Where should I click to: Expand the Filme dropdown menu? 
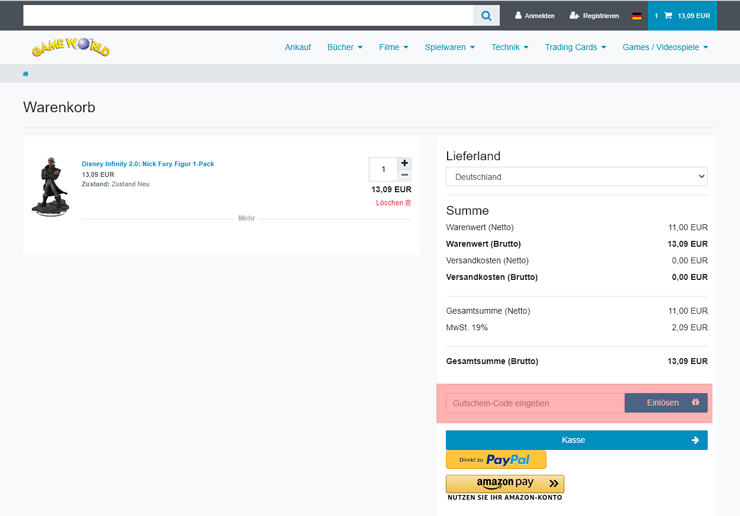[x=394, y=47]
